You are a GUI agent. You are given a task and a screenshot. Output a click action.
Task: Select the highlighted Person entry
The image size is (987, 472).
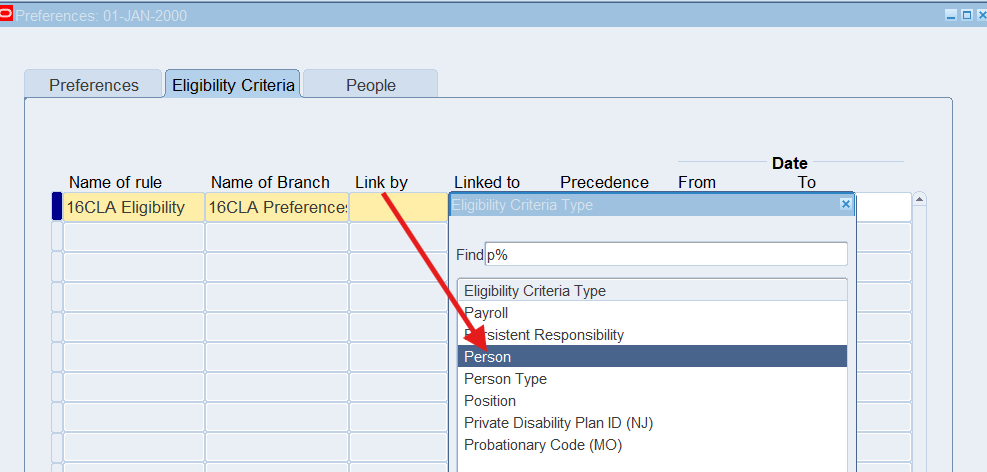click(x=488, y=357)
